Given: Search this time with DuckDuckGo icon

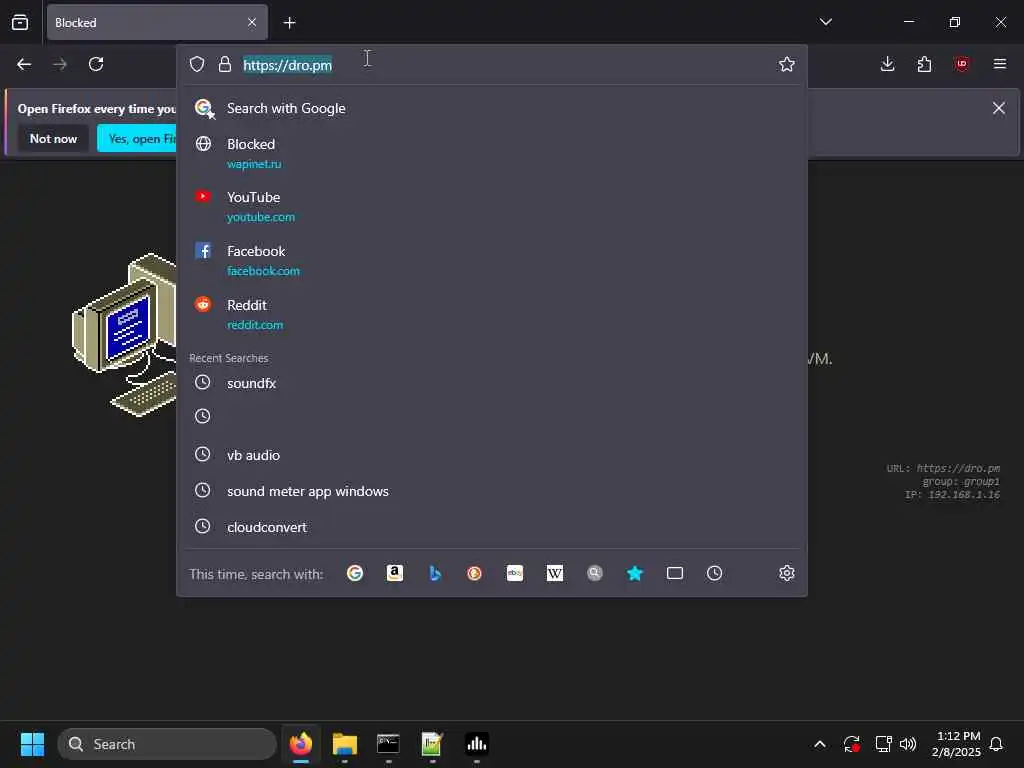Looking at the screenshot, I should pos(475,573).
